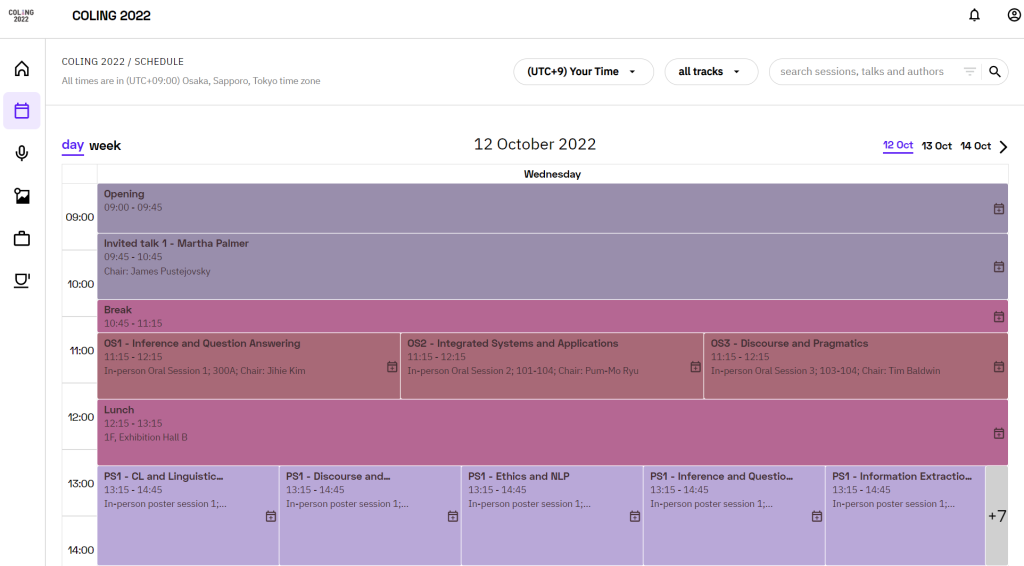Open the image gallery sidebar icon
This screenshot has height=566, width=1024.
click(22, 196)
